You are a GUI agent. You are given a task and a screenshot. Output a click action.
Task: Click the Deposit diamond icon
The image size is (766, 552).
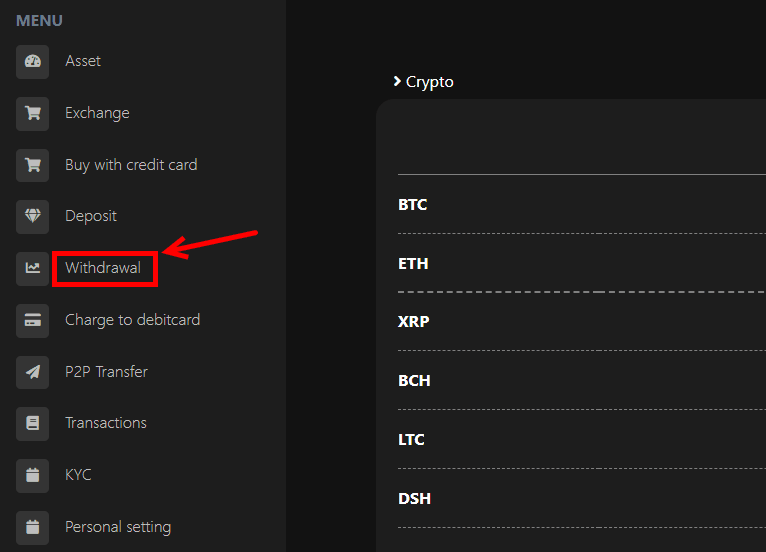pyautogui.click(x=33, y=216)
